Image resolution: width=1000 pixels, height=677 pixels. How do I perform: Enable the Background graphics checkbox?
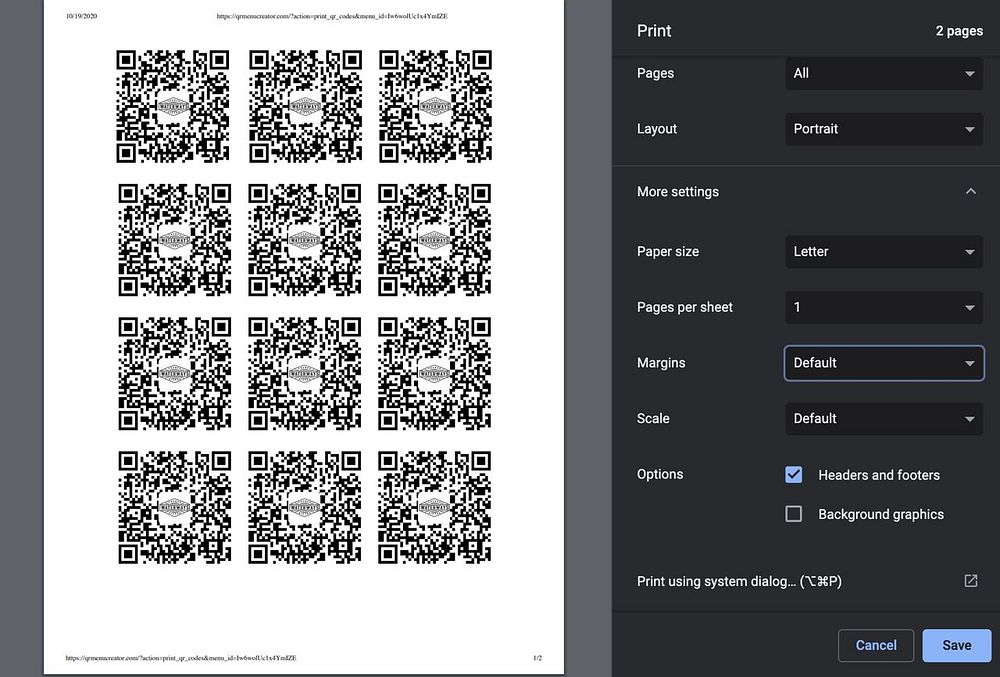click(x=793, y=514)
